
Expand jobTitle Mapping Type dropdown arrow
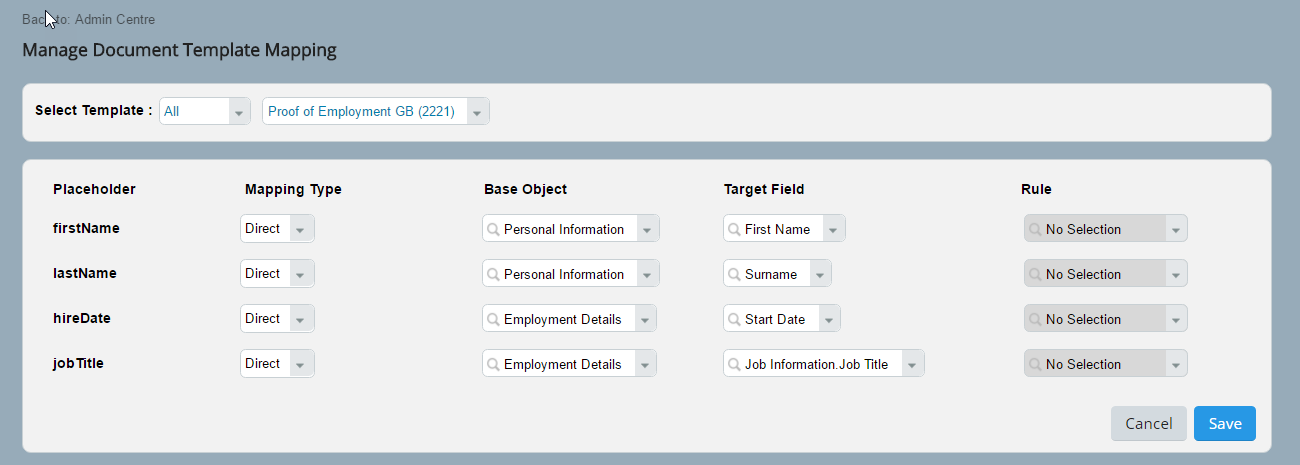tap(300, 364)
